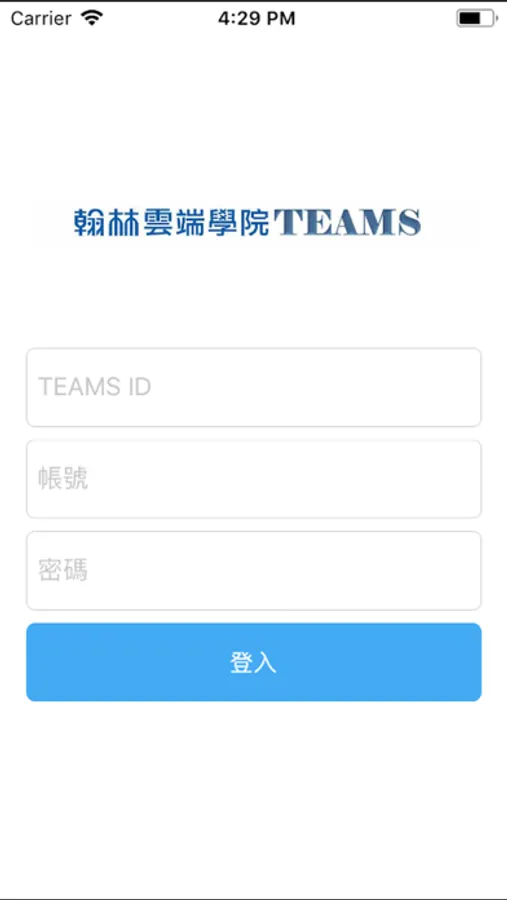Select the 帳號 account input field
Screen dimensions: 507x900
(x=254, y=479)
